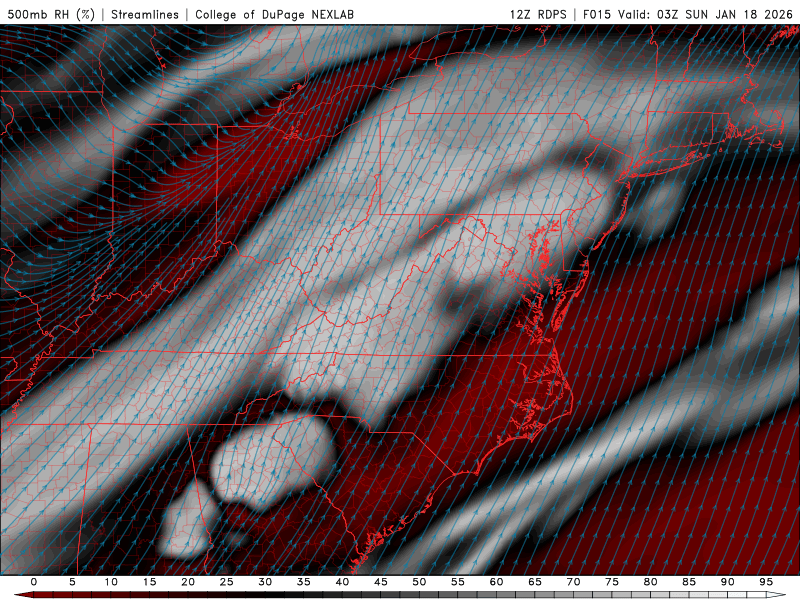The image size is (800, 600).
Task: Click the "12Z RDPS" model run label
Action: tap(538, 14)
